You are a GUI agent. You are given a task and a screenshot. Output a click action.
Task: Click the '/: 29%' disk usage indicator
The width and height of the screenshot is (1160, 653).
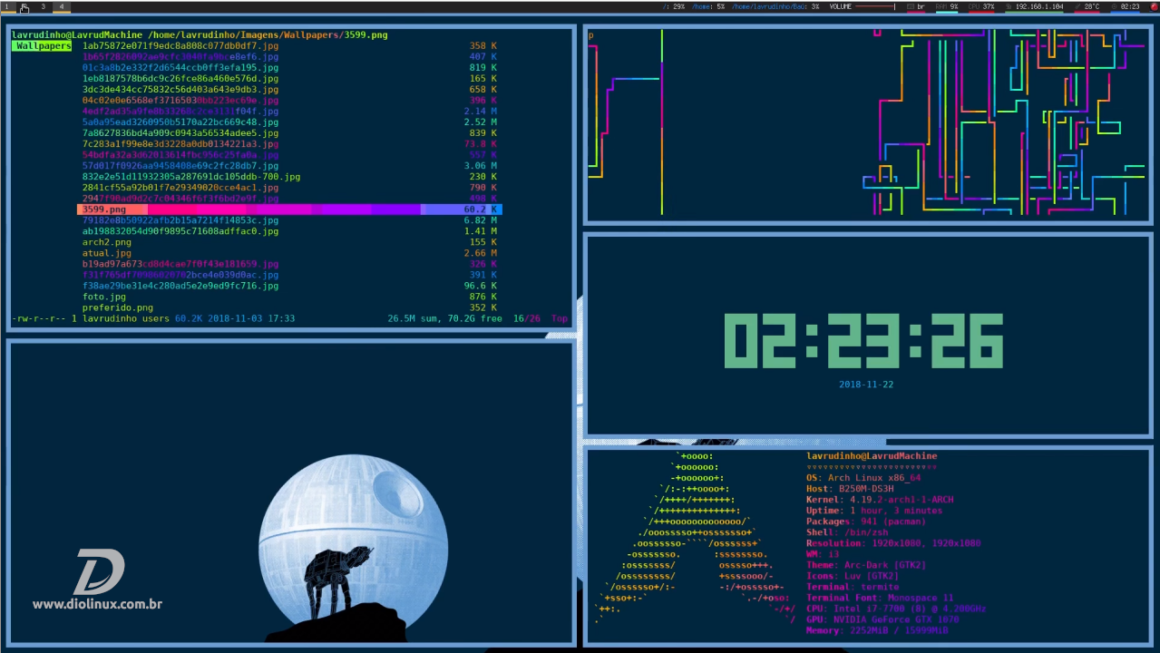tap(674, 5)
